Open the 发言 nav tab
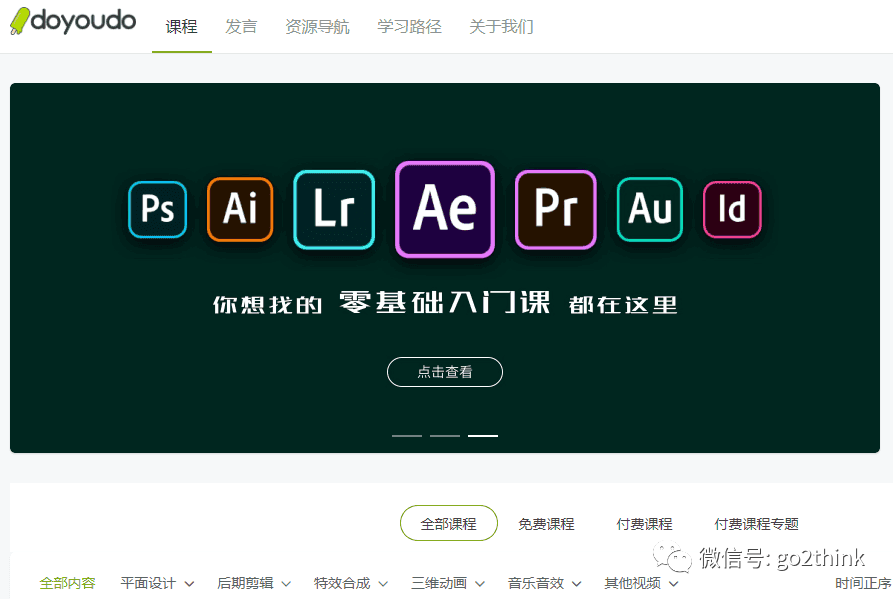Screen dimensions: 893x599 point(241,27)
